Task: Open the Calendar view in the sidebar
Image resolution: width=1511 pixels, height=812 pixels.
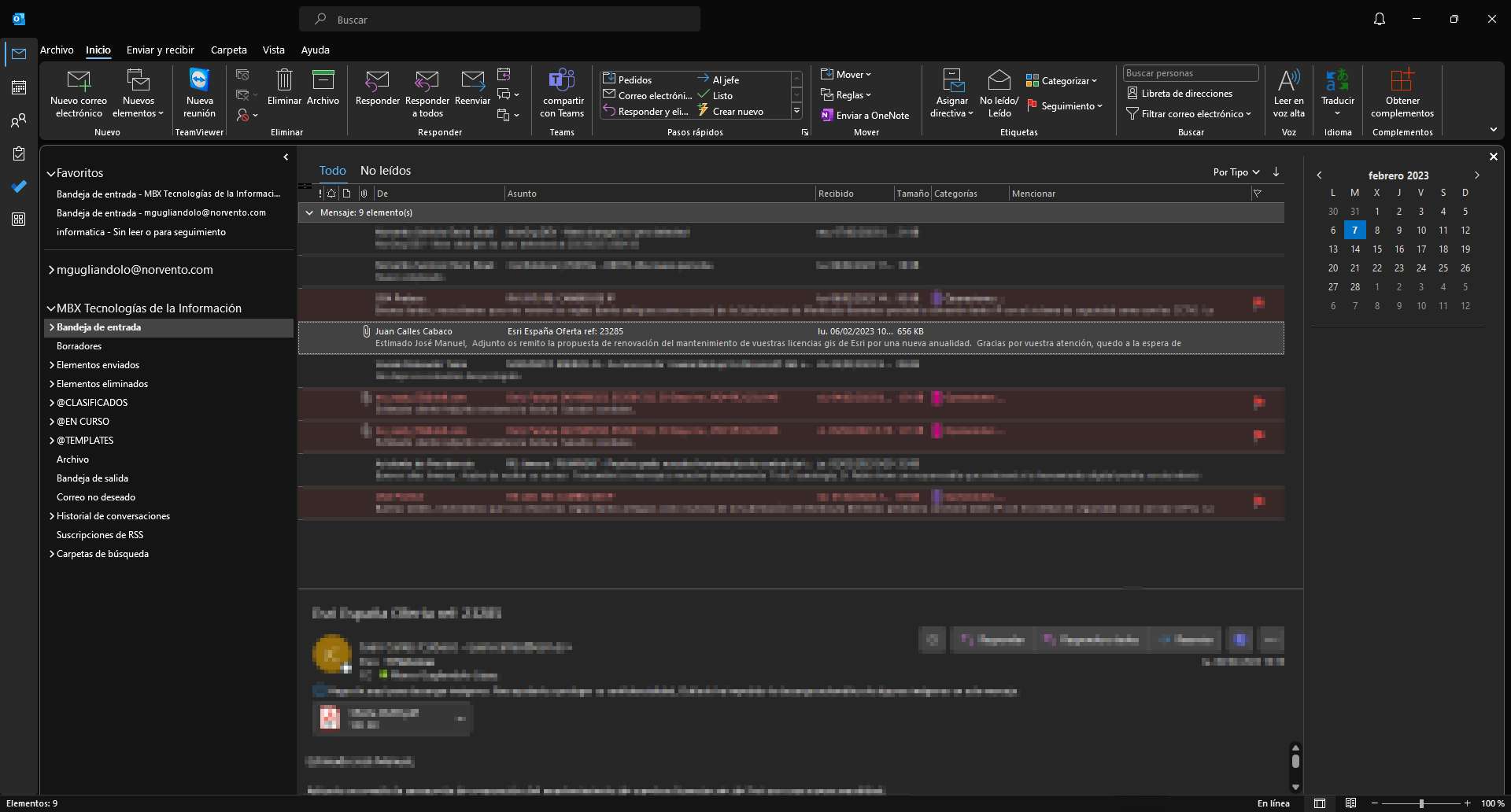Action: click(19, 87)
